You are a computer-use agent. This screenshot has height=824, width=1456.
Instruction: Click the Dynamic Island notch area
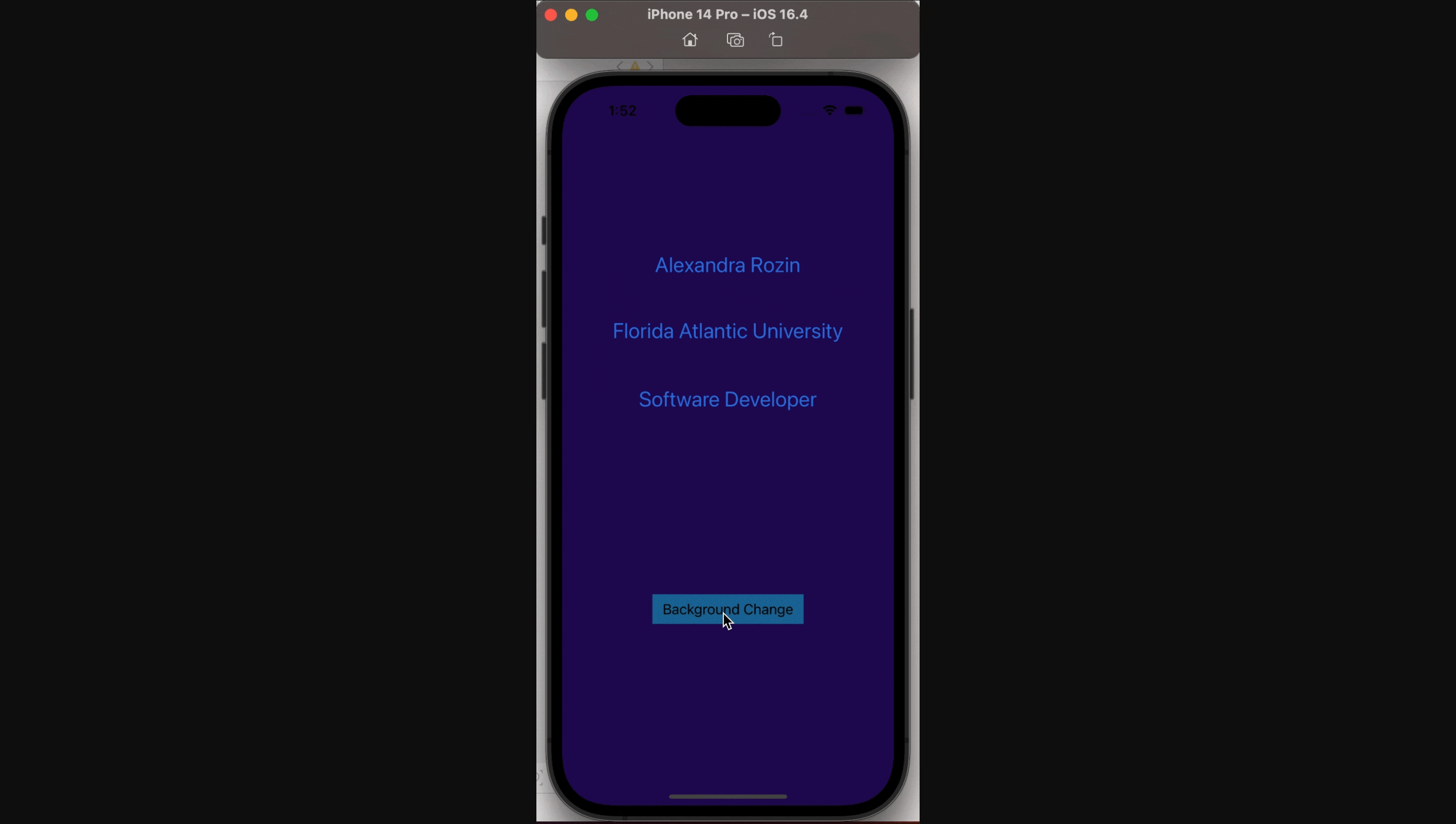[727, 109]
